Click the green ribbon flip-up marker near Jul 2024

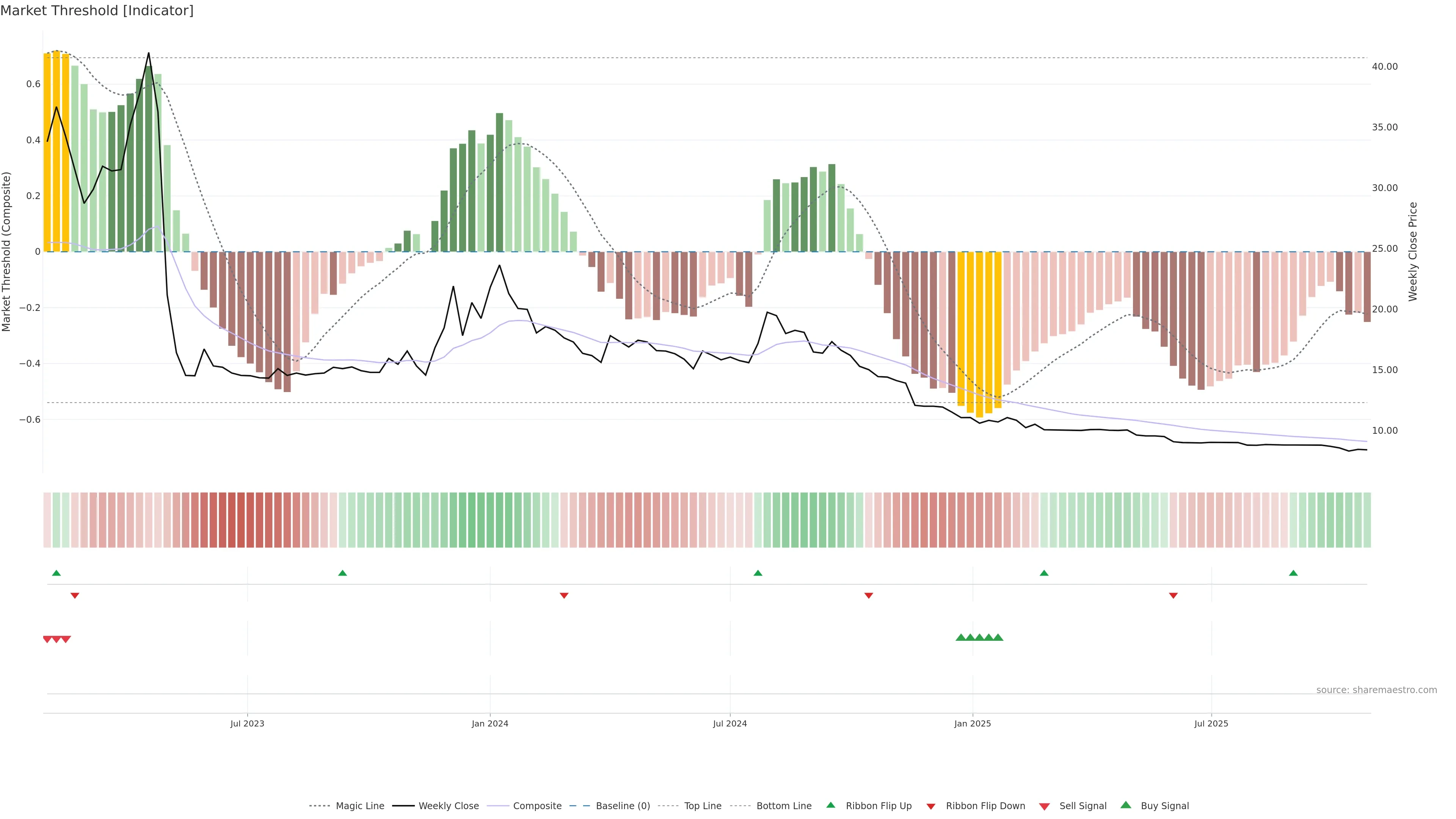coord(758,573)
